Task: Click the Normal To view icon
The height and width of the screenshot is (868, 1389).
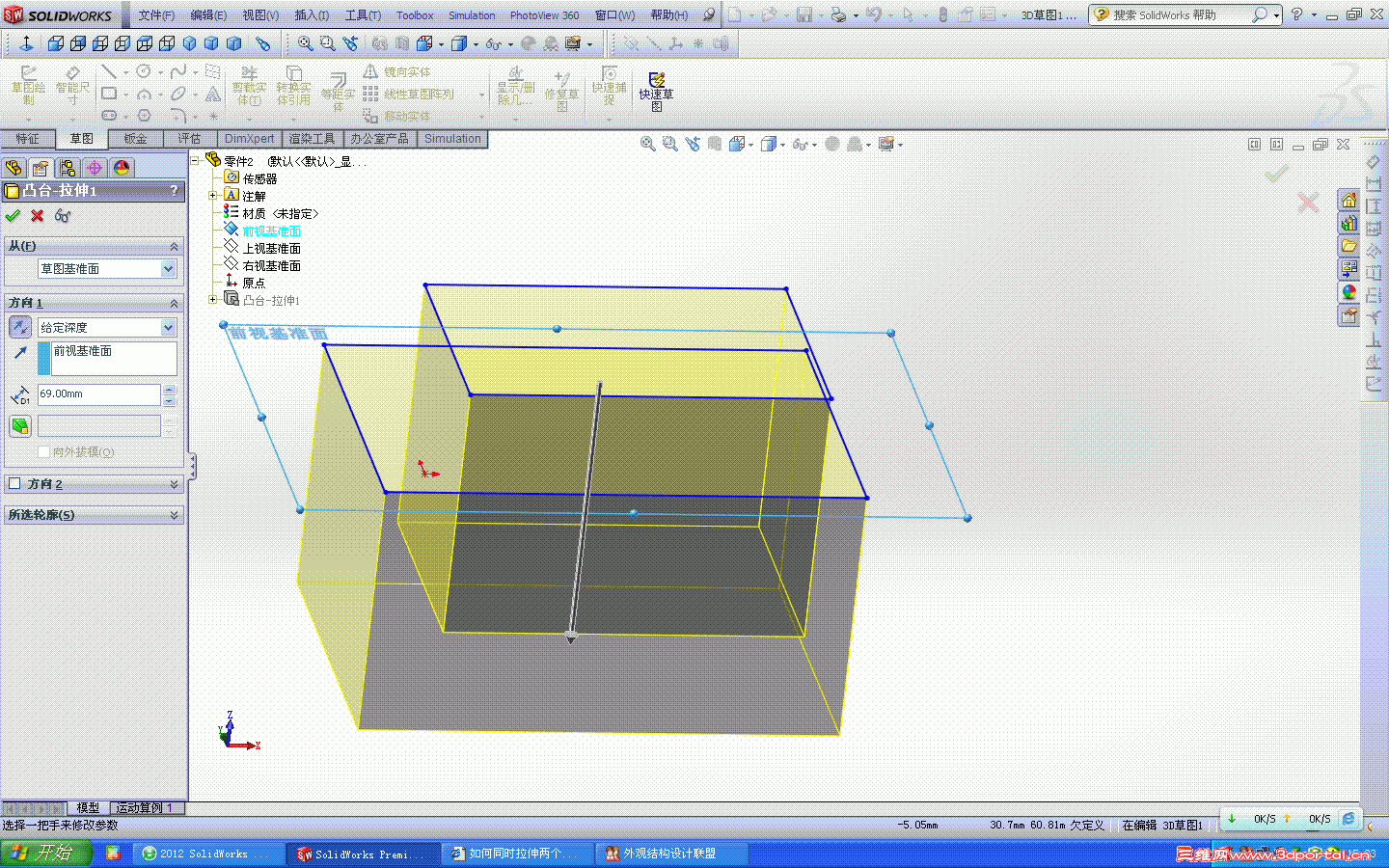Action: tap(27, 43)
